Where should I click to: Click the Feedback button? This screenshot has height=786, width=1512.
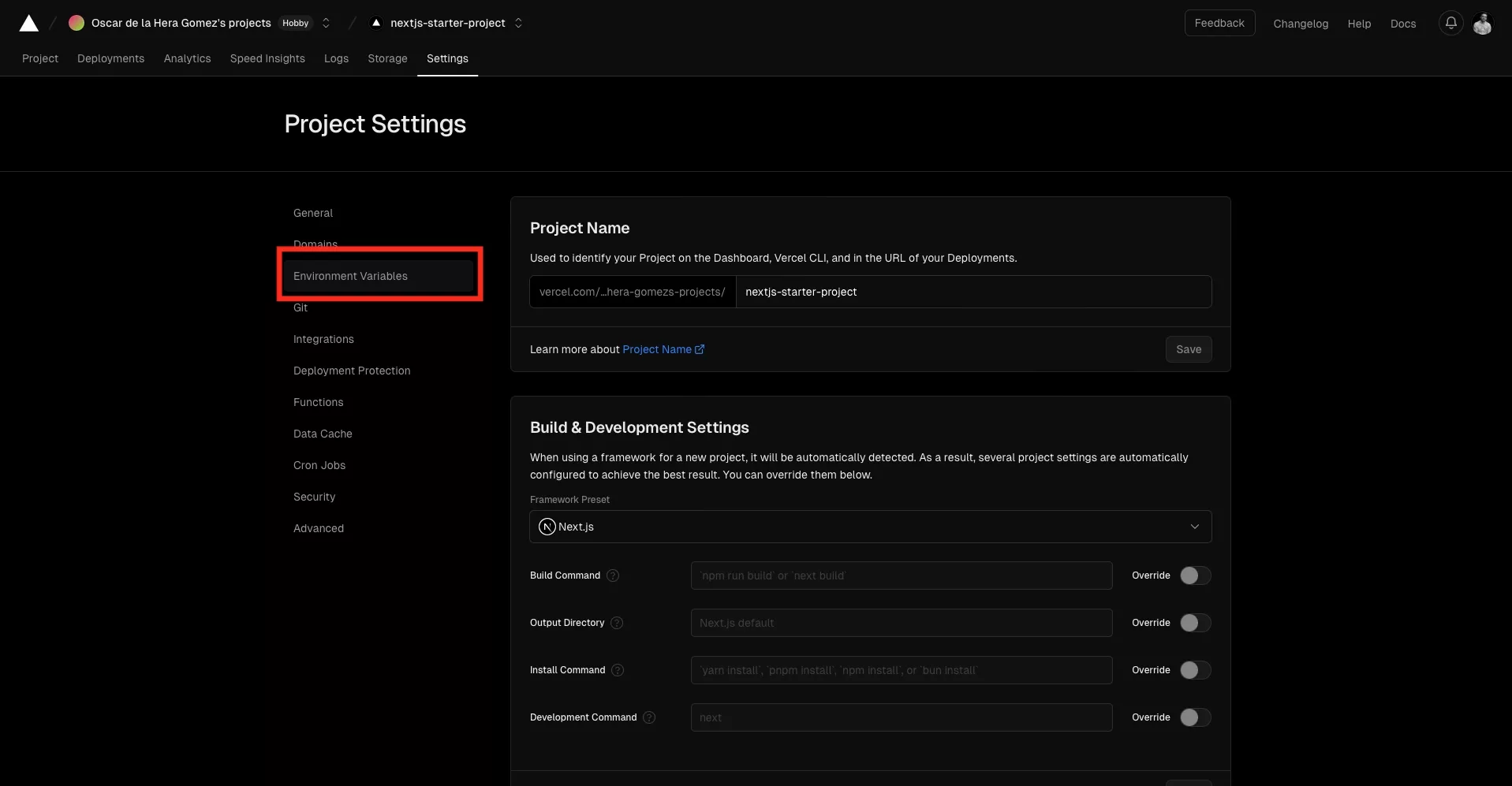[1219, 23]
